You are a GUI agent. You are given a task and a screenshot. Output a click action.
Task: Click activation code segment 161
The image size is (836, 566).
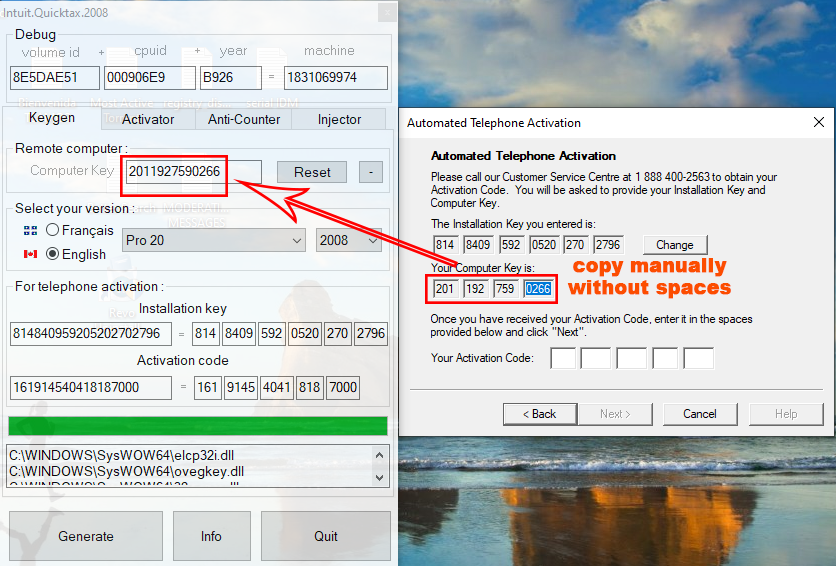(x=207, y=387)
